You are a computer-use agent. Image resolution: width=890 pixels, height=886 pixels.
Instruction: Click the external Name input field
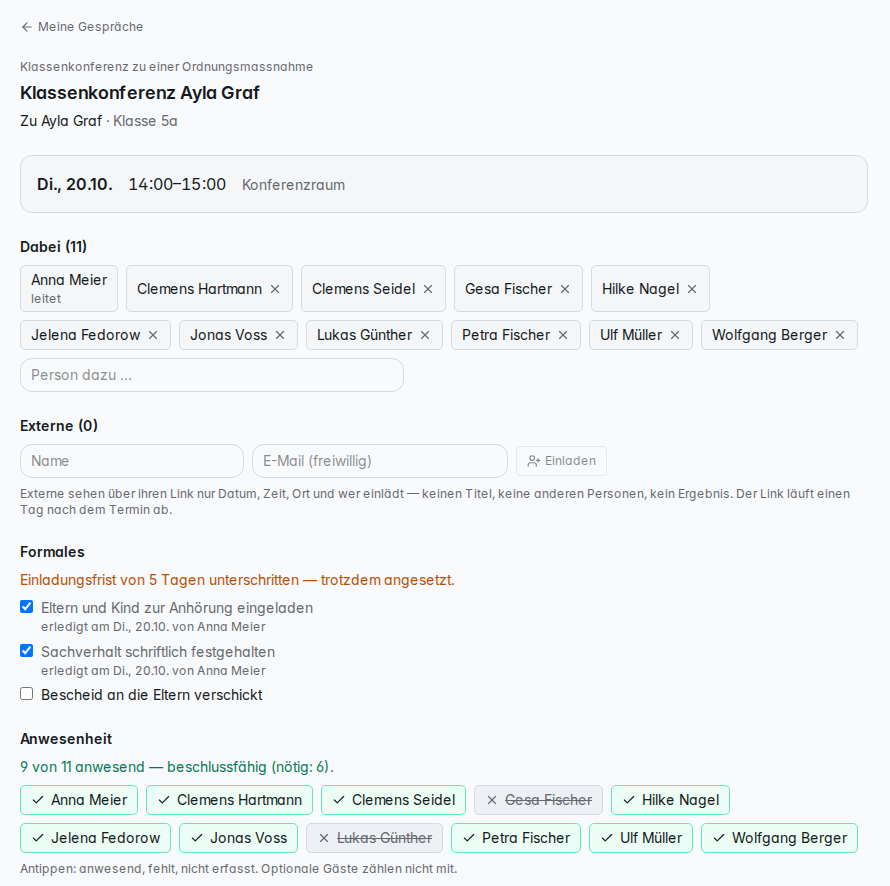(x=132, y=461)
